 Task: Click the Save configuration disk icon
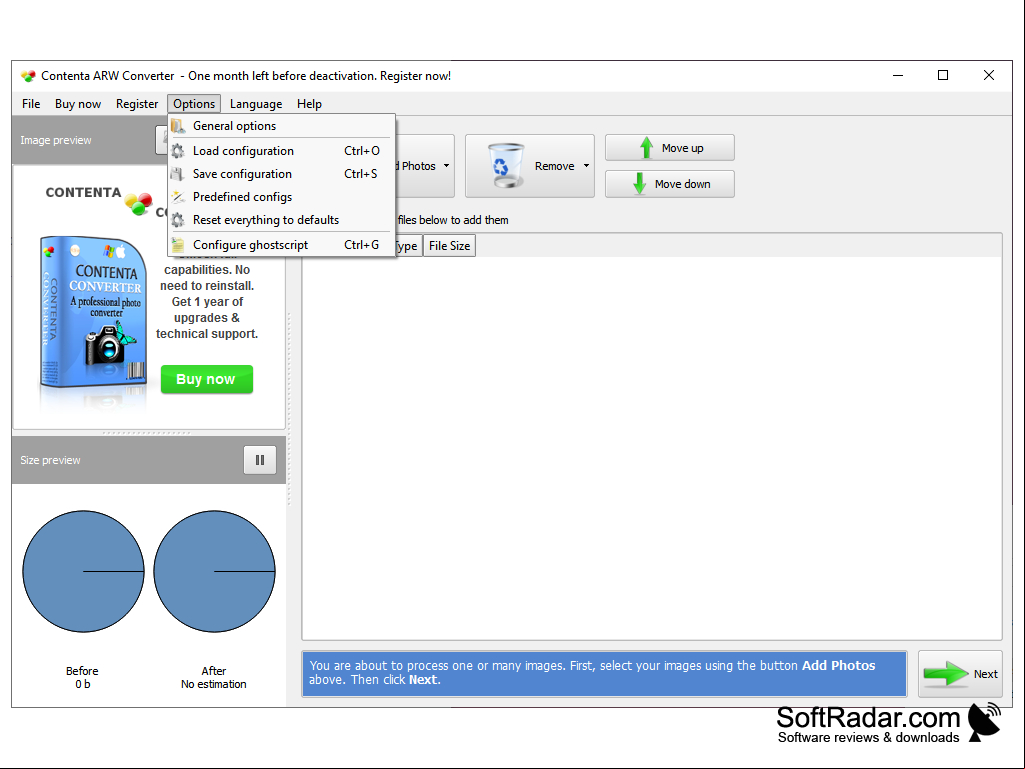point(178,174)
